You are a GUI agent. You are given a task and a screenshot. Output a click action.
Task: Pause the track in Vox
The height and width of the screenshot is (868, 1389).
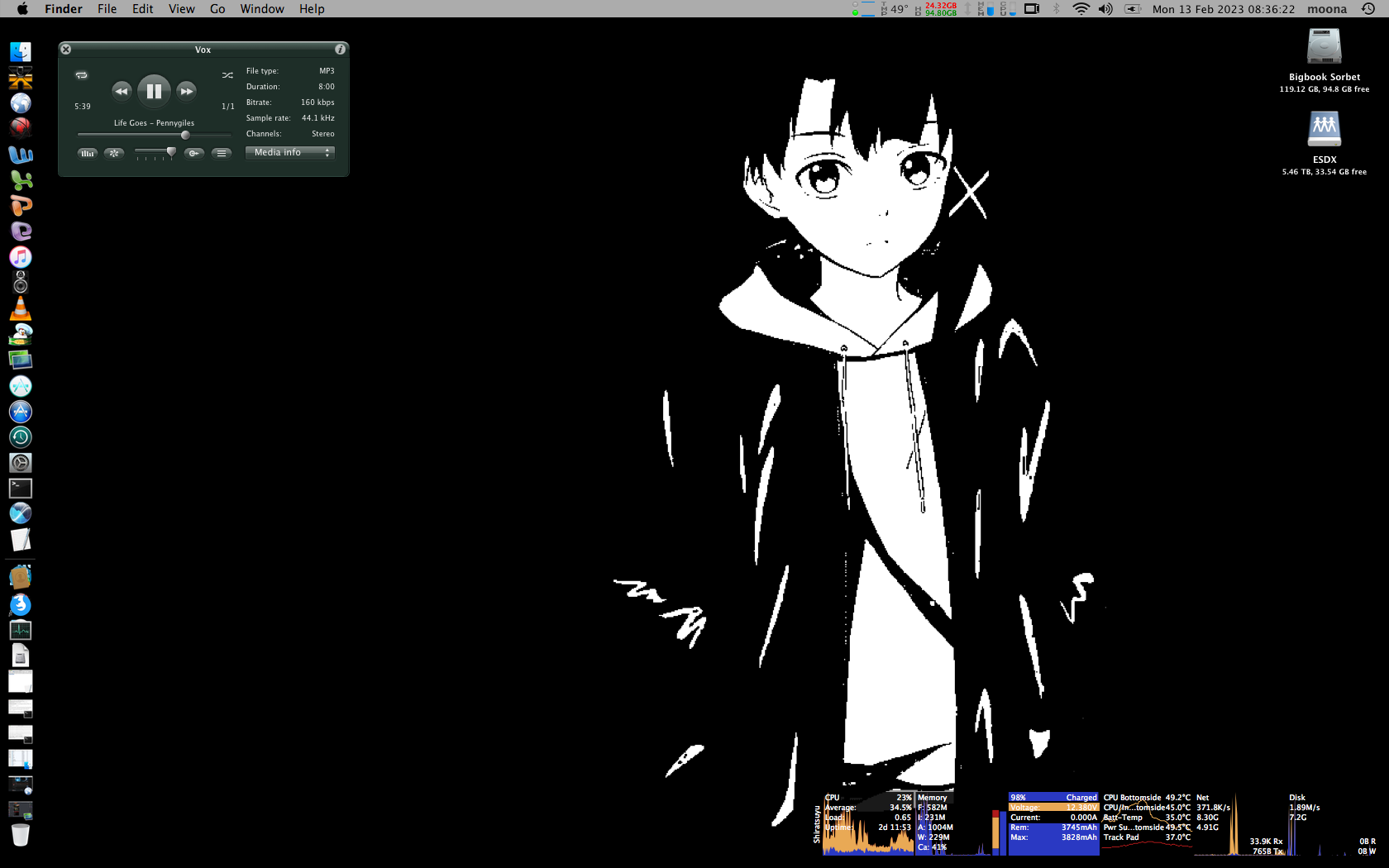click(x=154, y=91)
